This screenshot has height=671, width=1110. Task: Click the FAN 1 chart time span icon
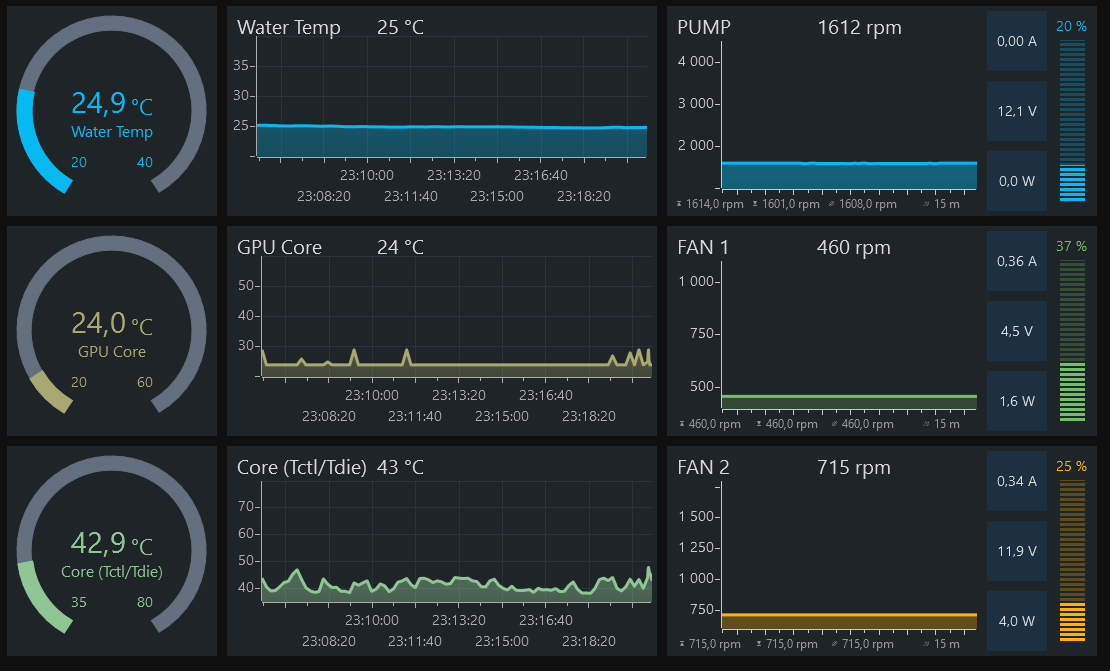pos(924,424)
